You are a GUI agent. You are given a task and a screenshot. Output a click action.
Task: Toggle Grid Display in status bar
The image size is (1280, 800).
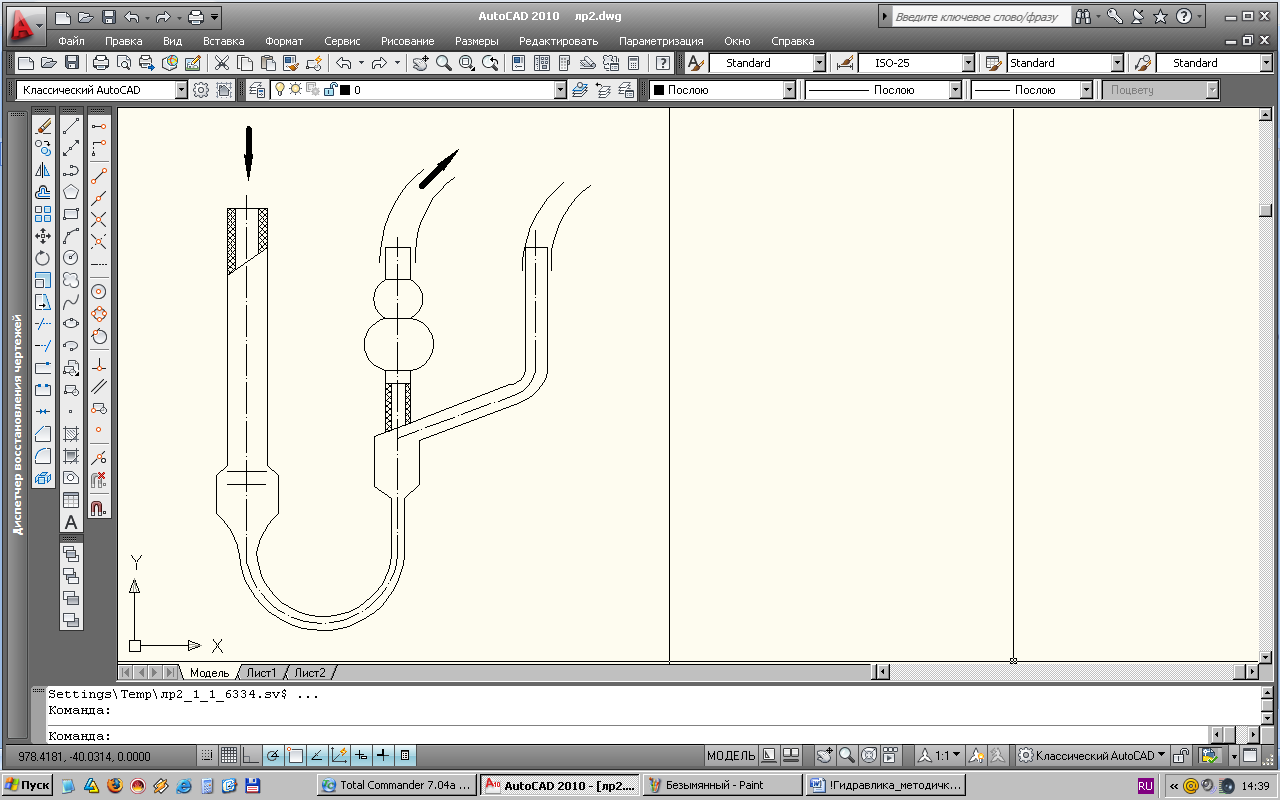[228, 755]
